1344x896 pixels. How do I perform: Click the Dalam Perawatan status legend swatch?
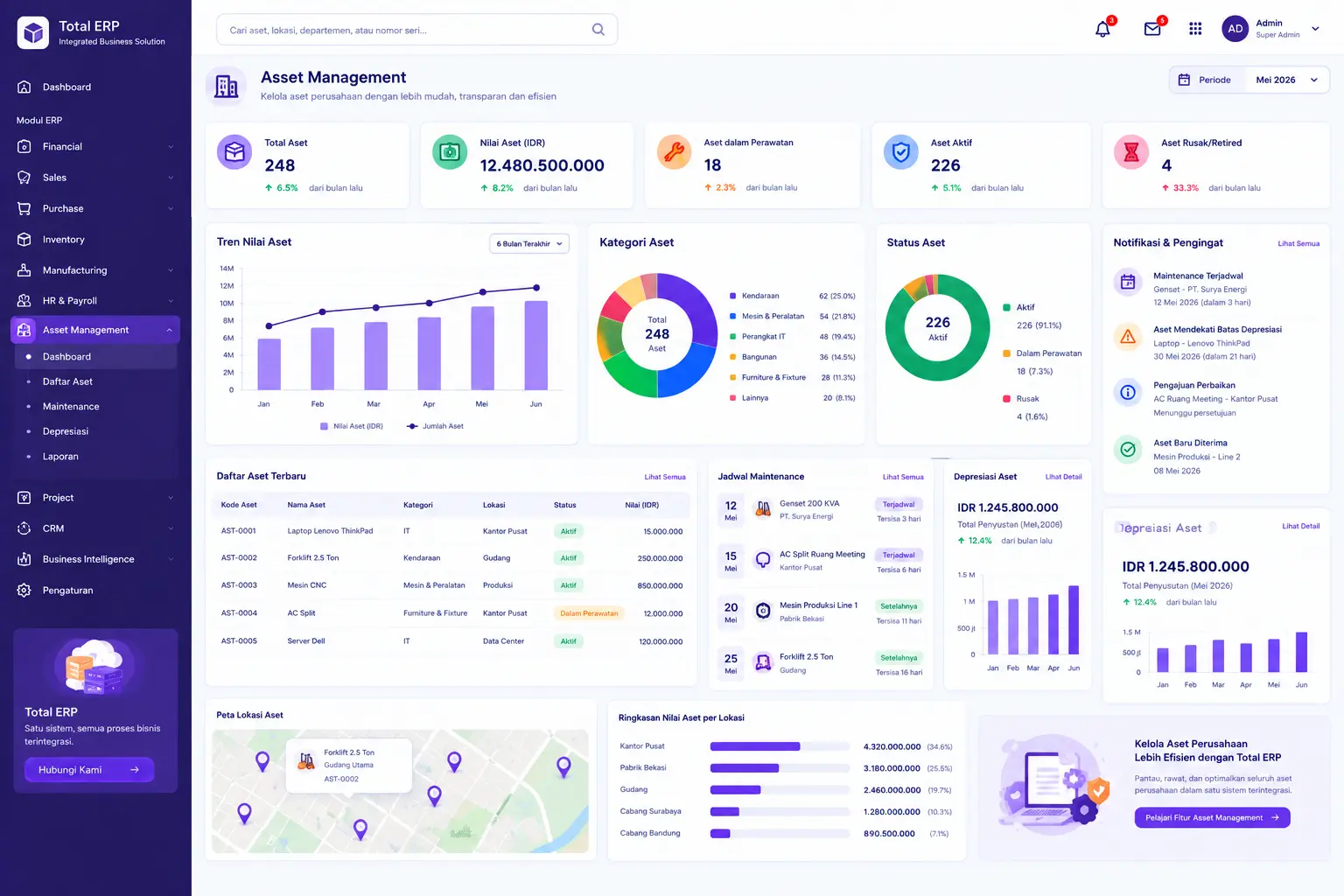pos(1006,353)
